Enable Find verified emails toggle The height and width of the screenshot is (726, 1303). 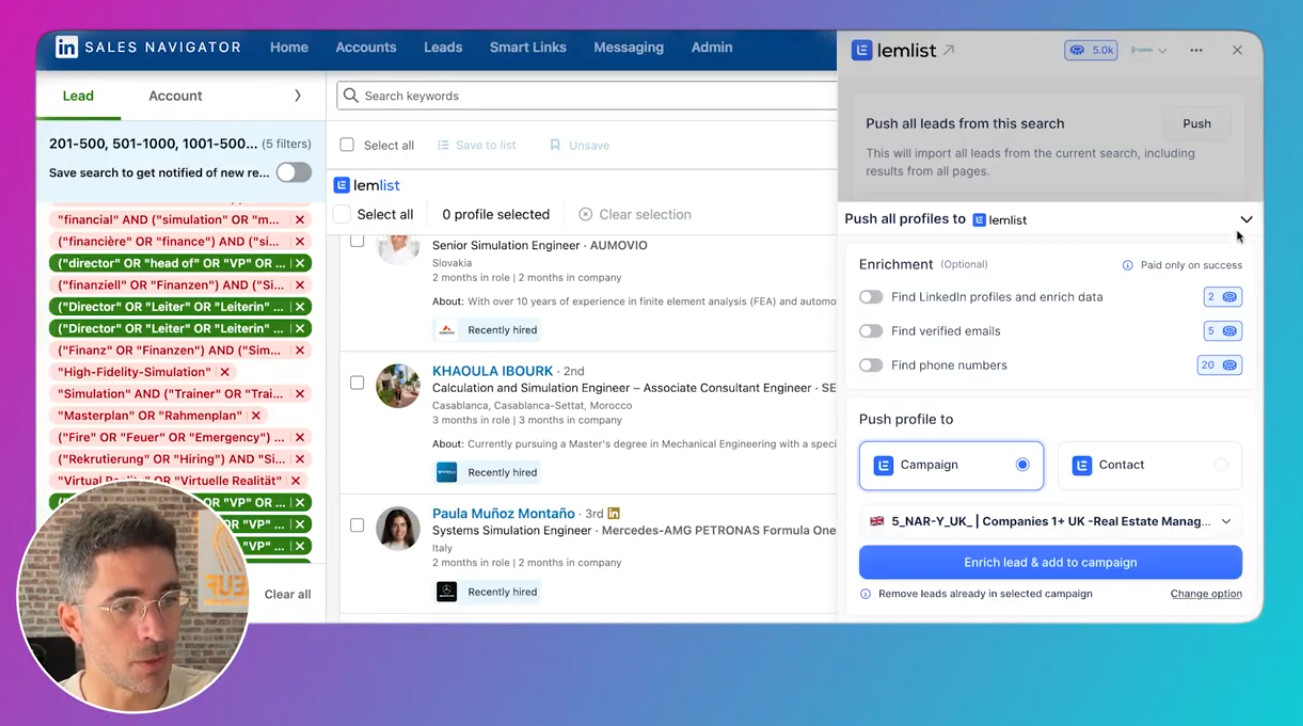[x=871, y=331]
